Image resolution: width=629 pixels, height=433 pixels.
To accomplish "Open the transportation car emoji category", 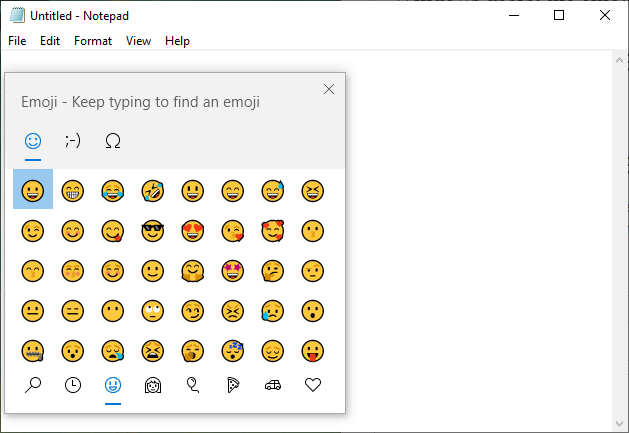I will (273, 385).
